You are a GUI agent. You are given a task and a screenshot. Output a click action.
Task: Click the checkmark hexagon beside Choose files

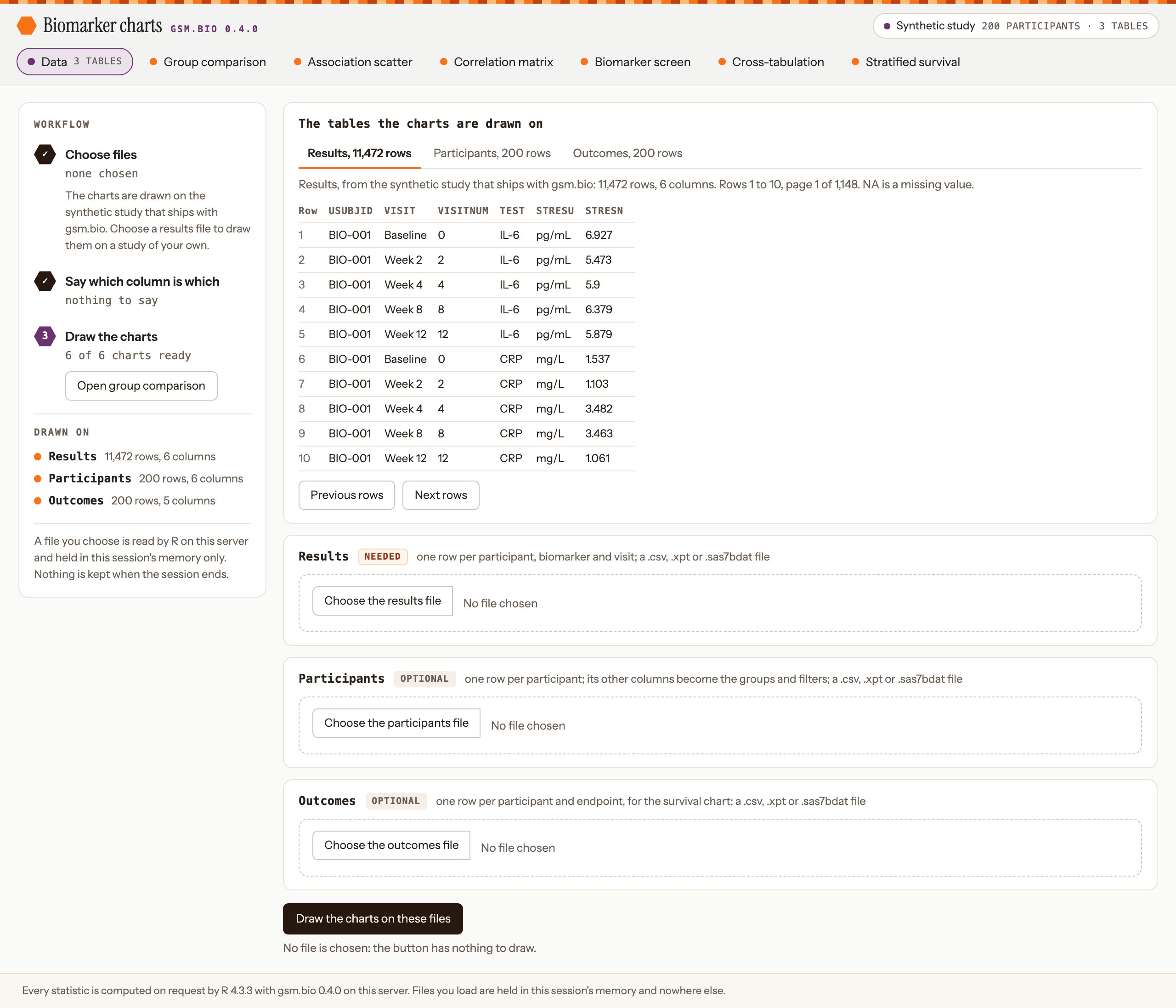click(45, 154)
